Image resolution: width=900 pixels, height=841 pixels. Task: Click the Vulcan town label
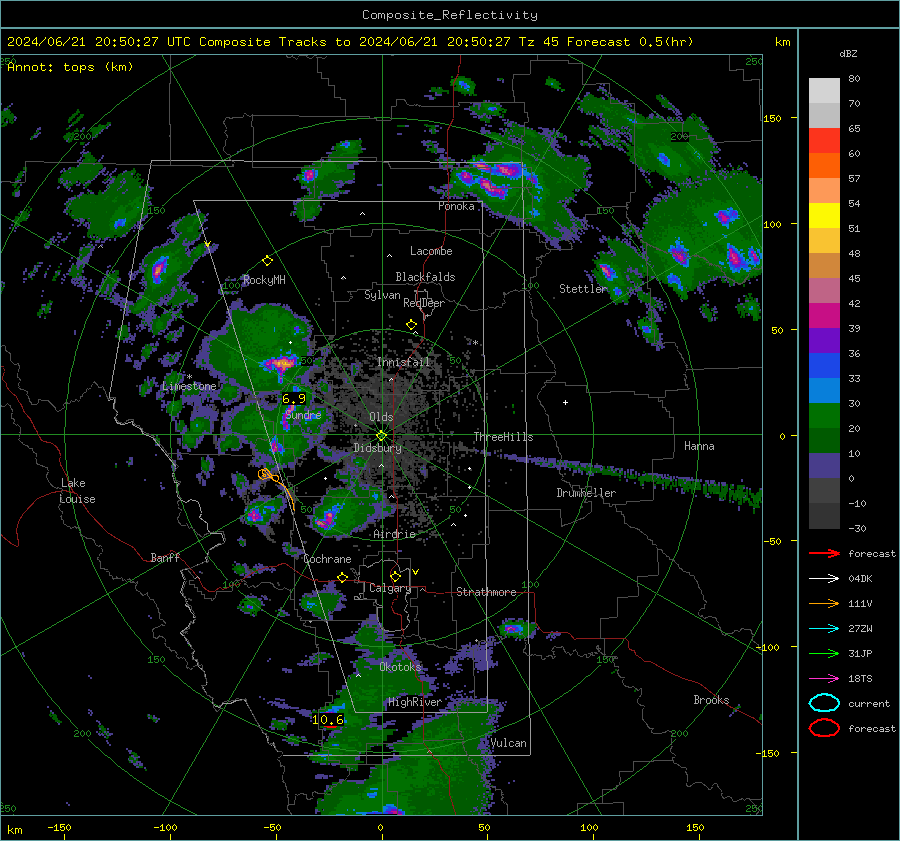(509, 743)
